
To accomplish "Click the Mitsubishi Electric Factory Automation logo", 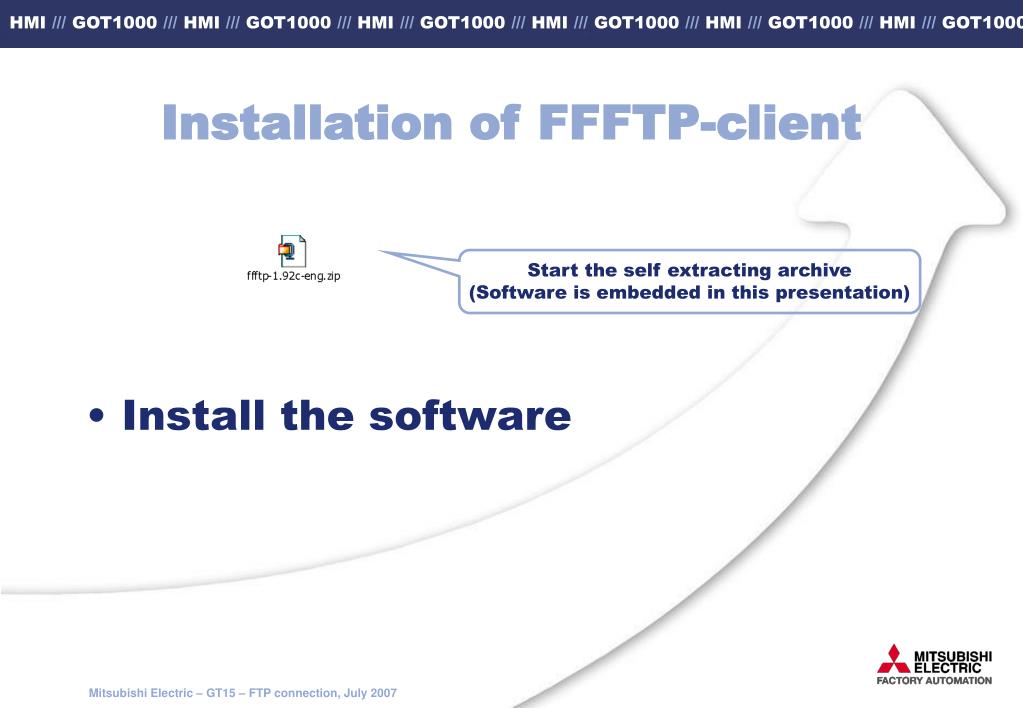I will point(934,664).
